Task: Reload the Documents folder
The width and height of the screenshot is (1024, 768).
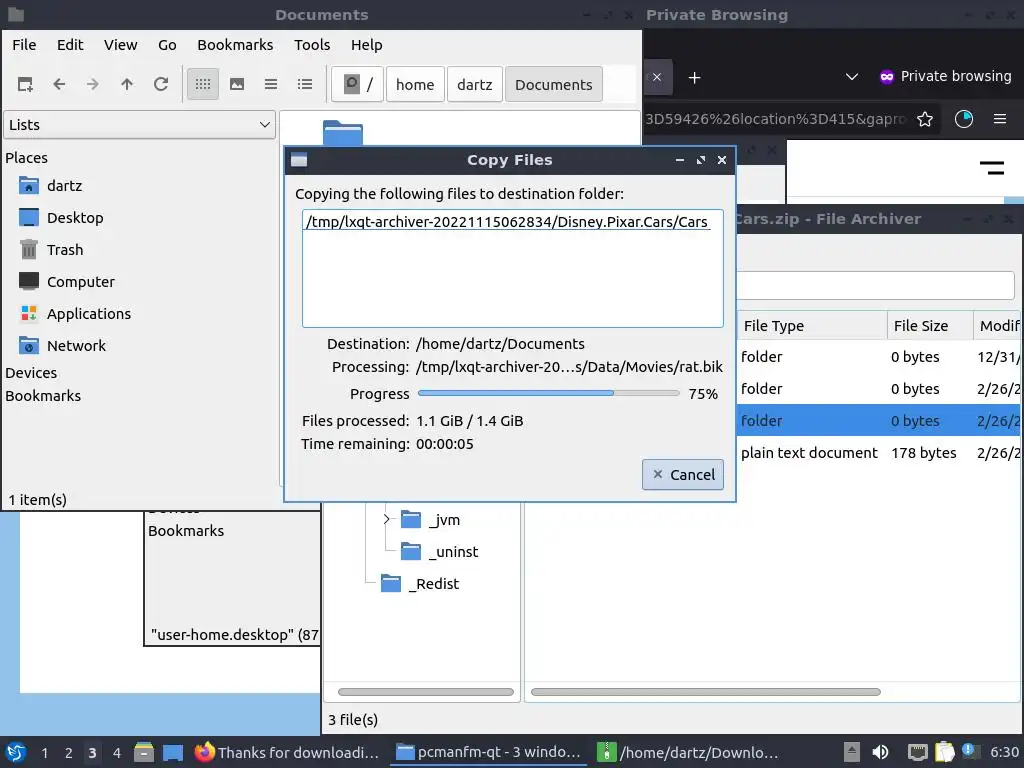Action: click(161, 84)
